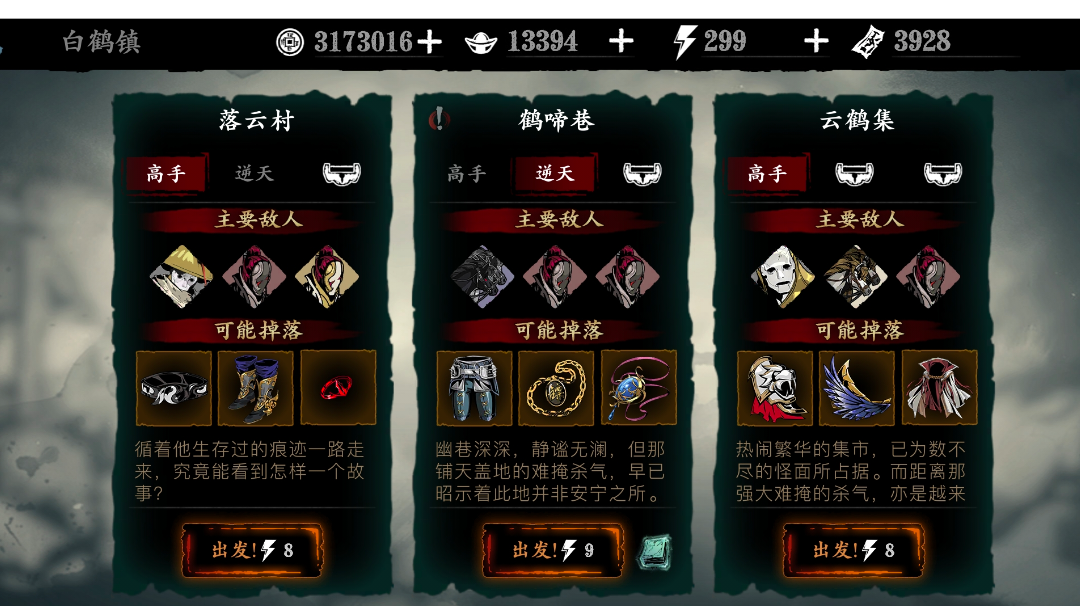View the straw-hat enemy in 落云村
Viewport: 1080px width, 606px height.
[x=181, y=276]
